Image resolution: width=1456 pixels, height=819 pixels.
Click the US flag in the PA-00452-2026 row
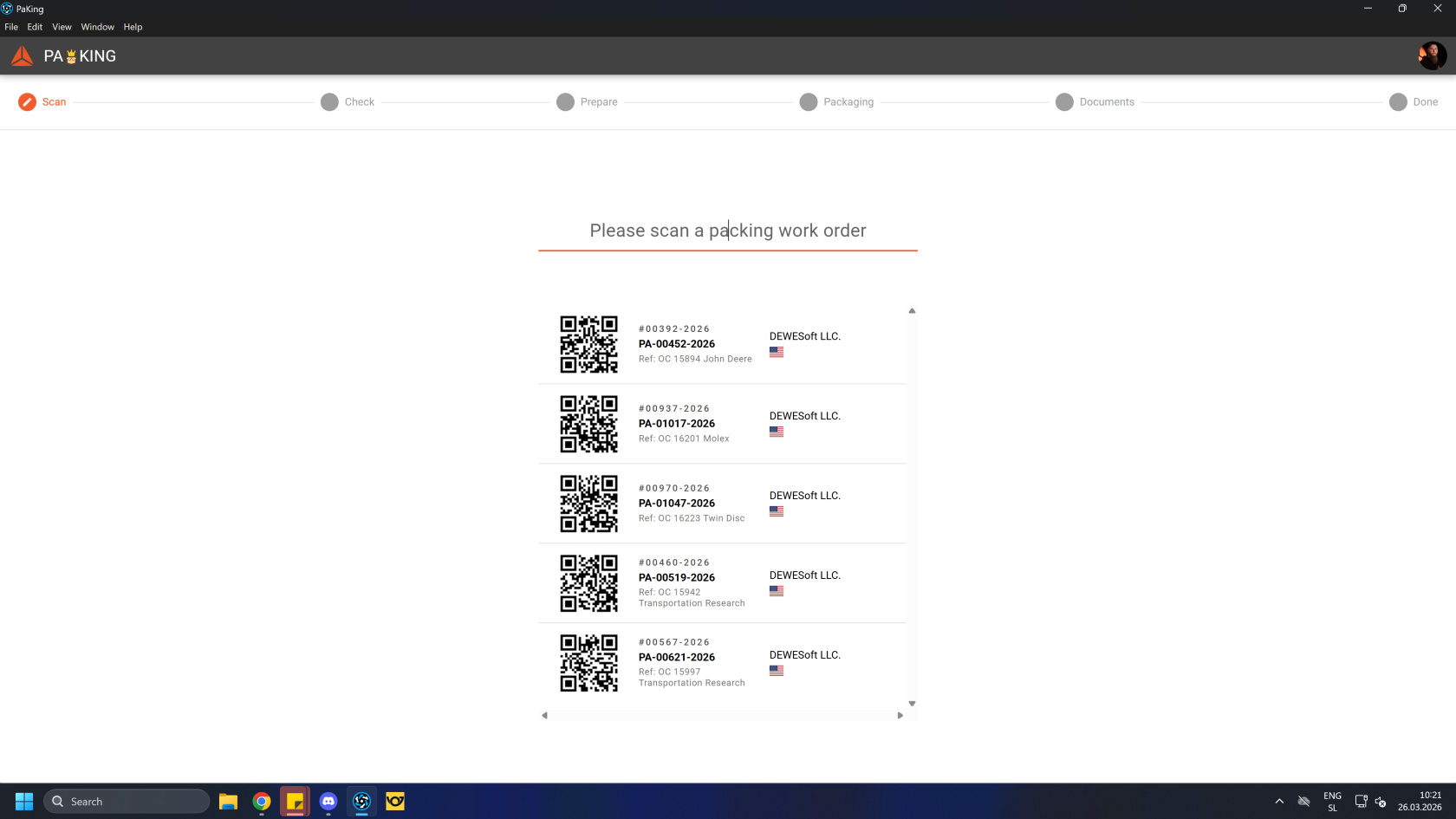coord(777,352)
